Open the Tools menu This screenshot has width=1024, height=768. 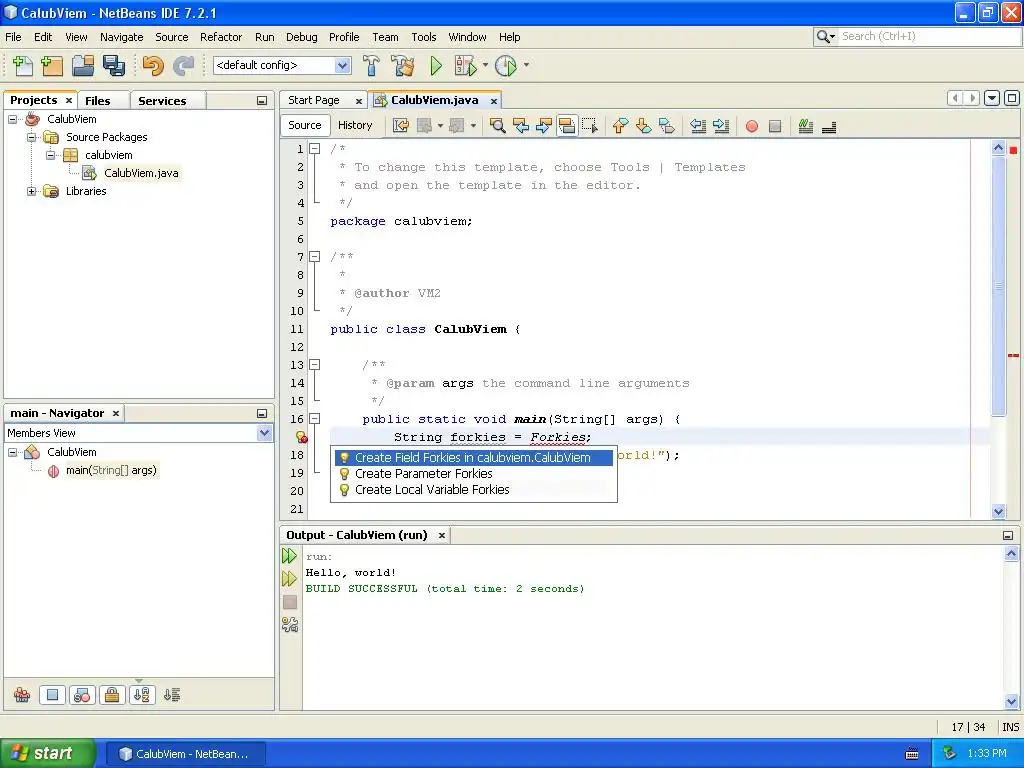coord(423,37)
